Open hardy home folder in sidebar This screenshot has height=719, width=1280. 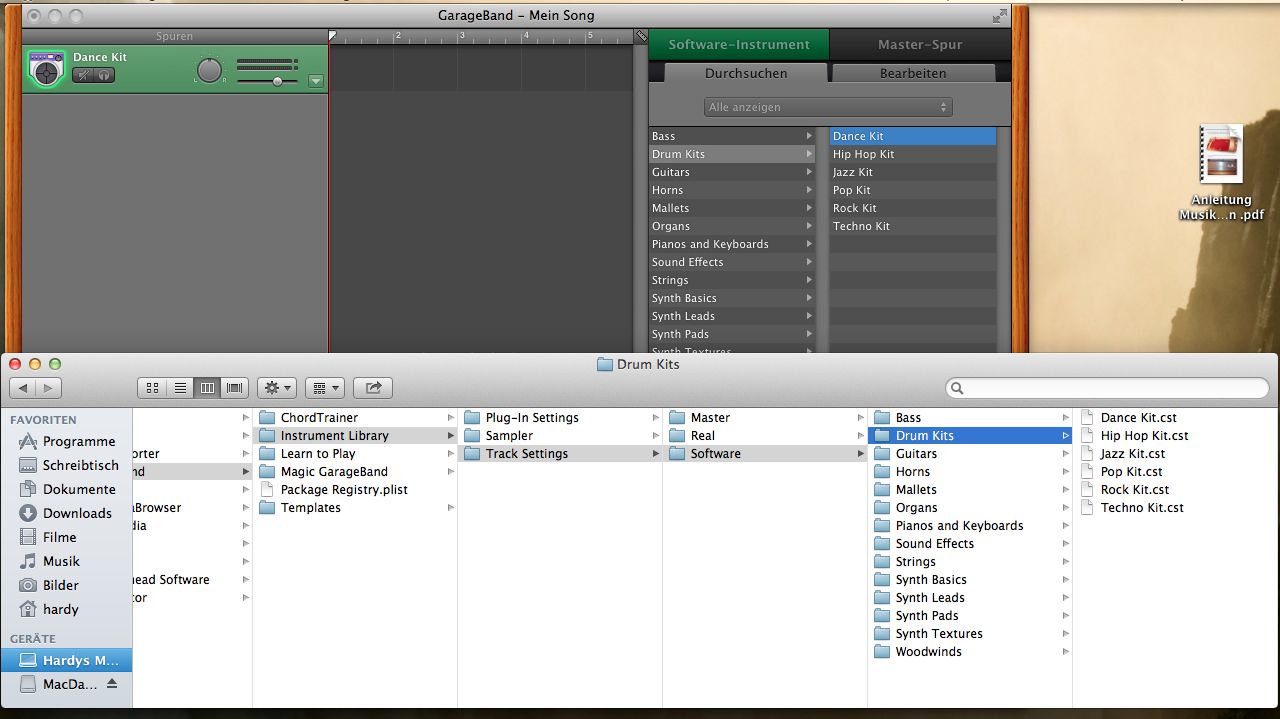point(66,609)
